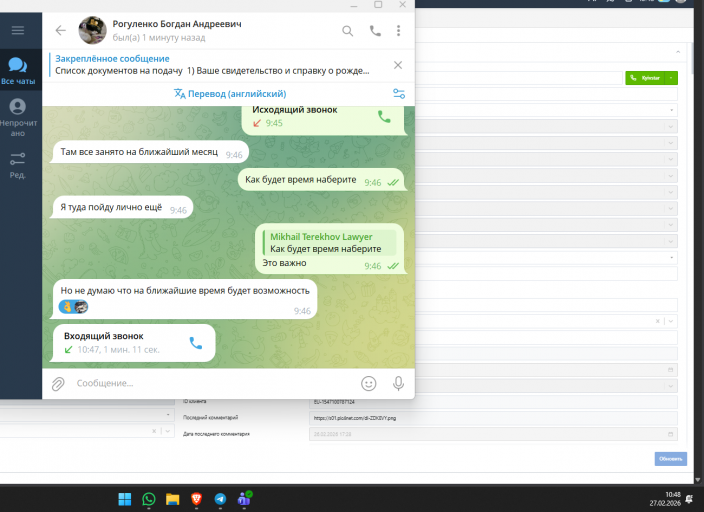Attach a file with the paperclip icon
704x512 pixels.
point(58,384)
